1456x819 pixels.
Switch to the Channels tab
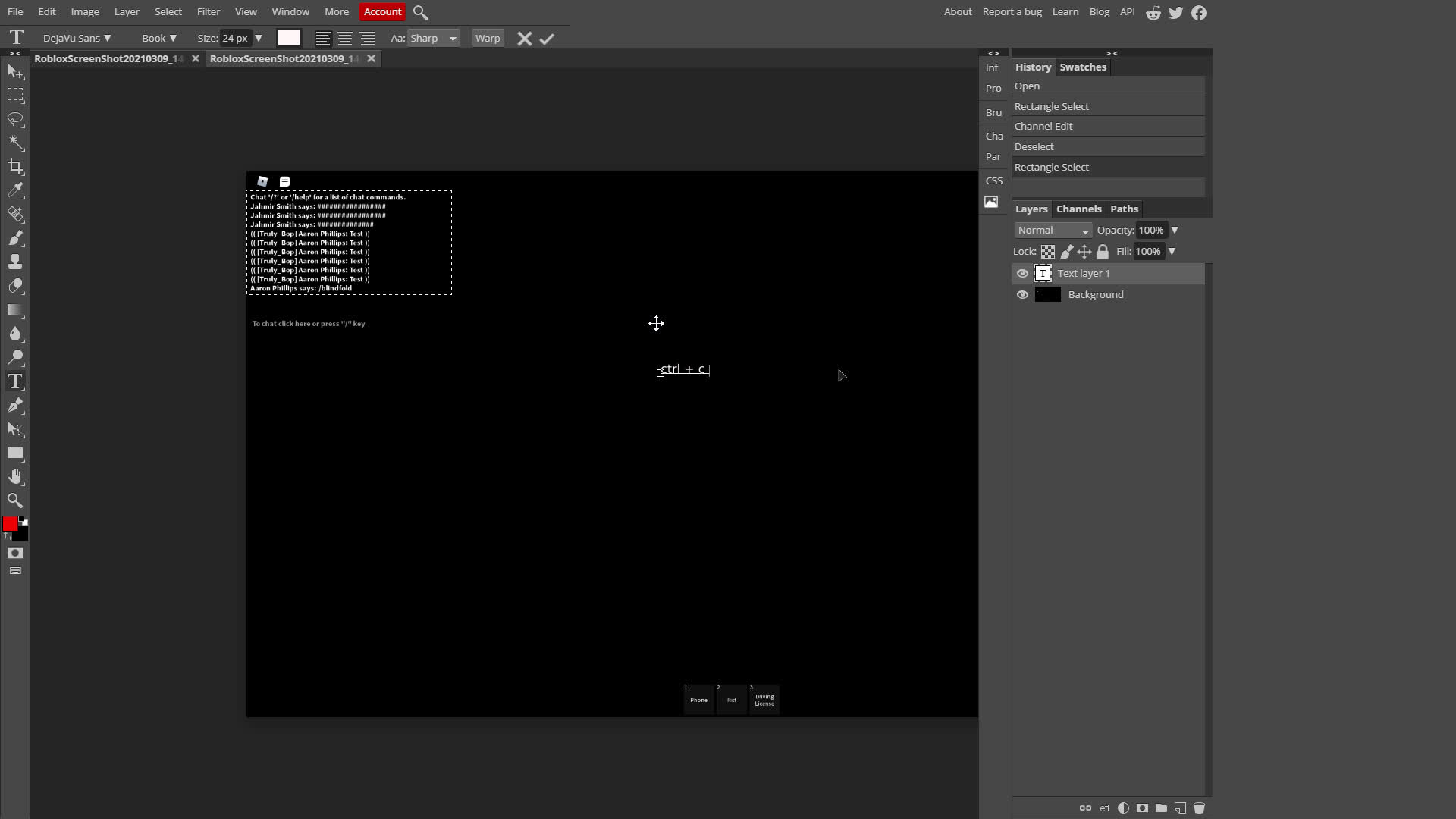tap(1078, 209)
